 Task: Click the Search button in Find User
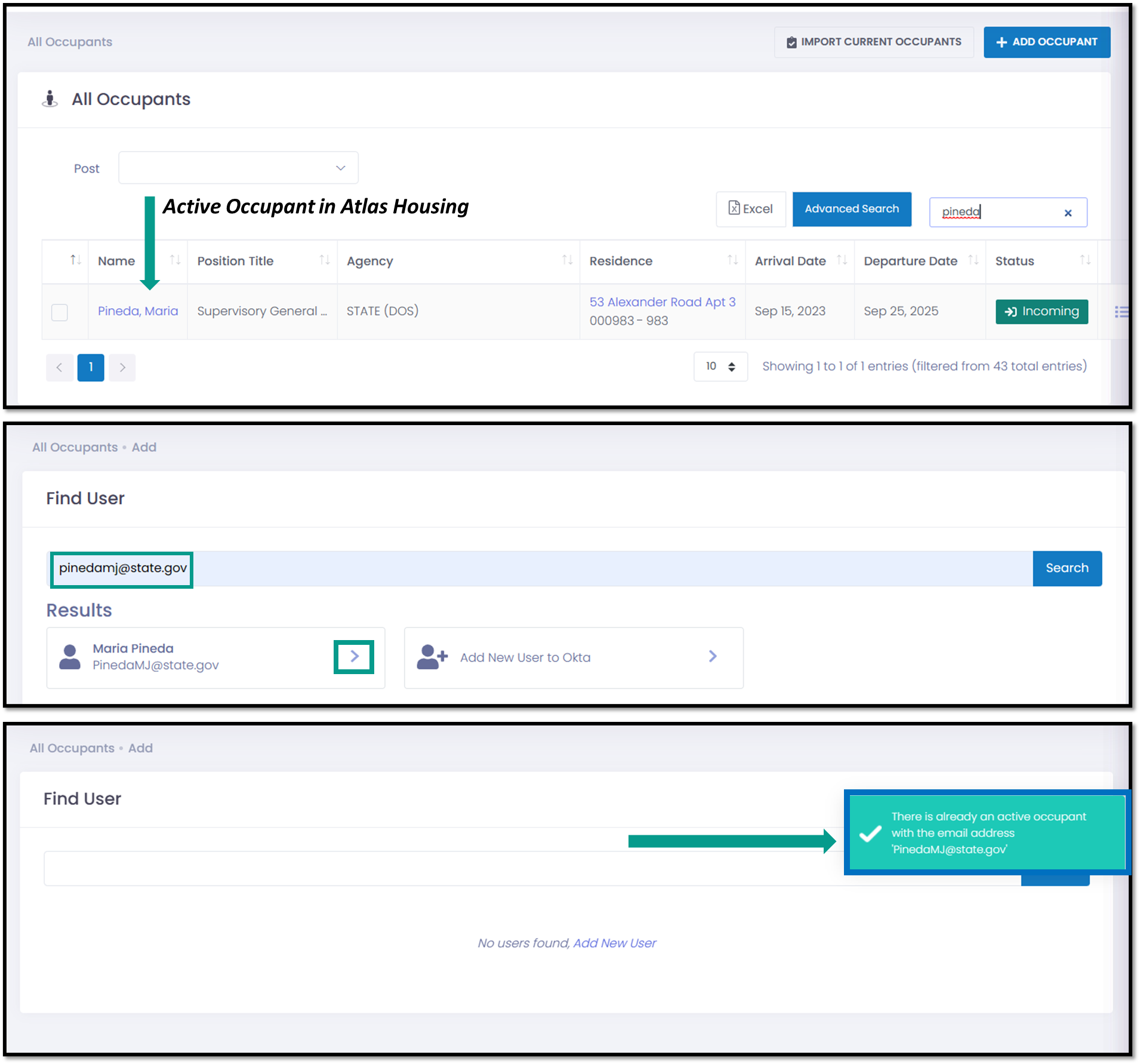(1067, 568)
